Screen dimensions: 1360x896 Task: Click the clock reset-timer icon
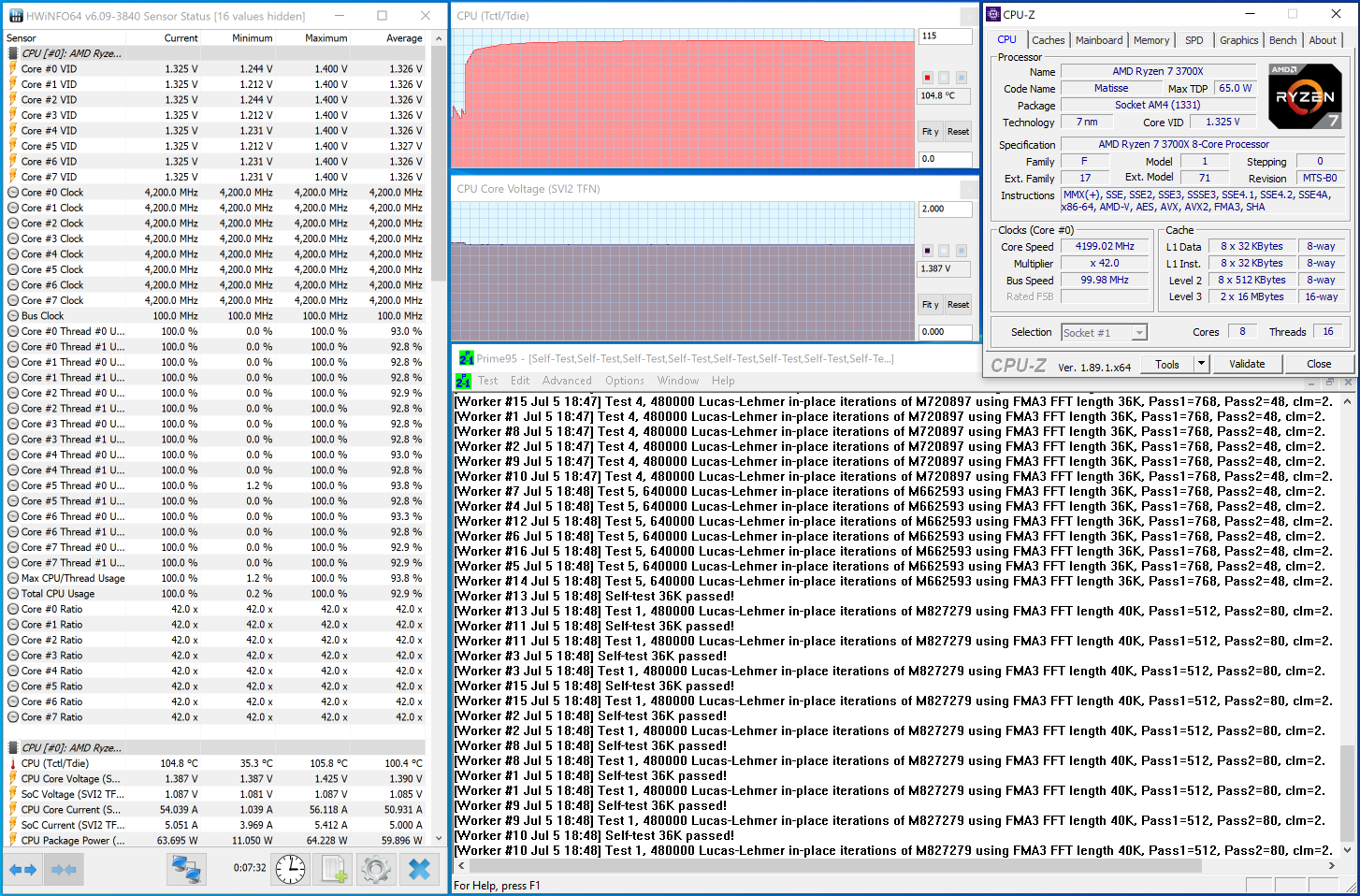[x=290, y=870]
